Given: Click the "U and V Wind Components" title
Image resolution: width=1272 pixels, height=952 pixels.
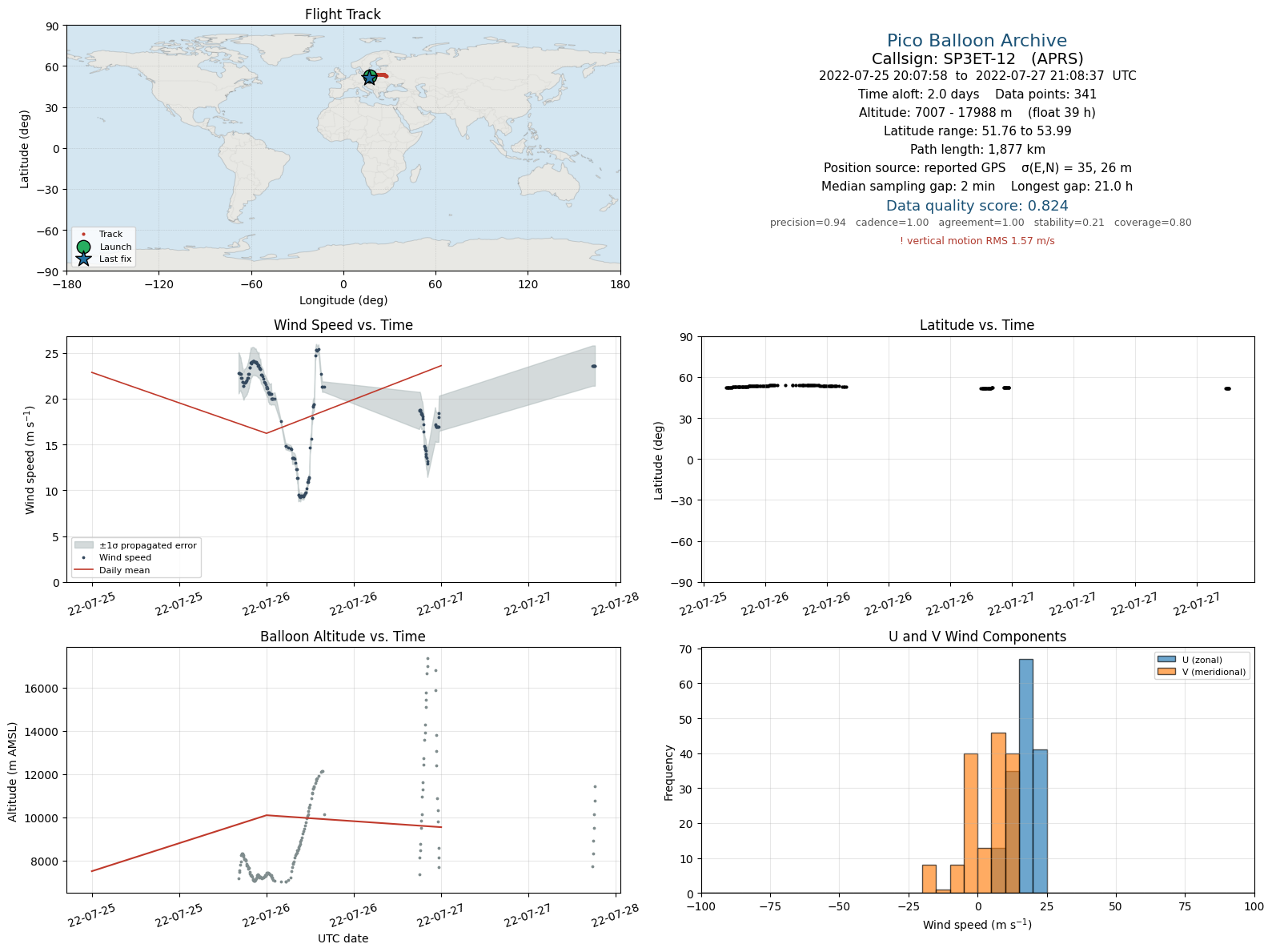Looking at the screenshot, I should pyautogui.click(x=977, y=637).
